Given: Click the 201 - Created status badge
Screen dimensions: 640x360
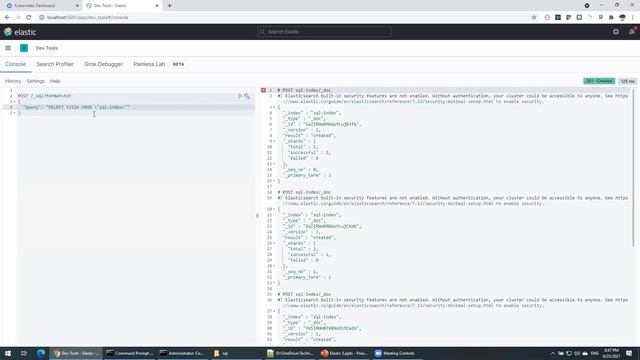Looking at the screenshot, I should (599, 81).
